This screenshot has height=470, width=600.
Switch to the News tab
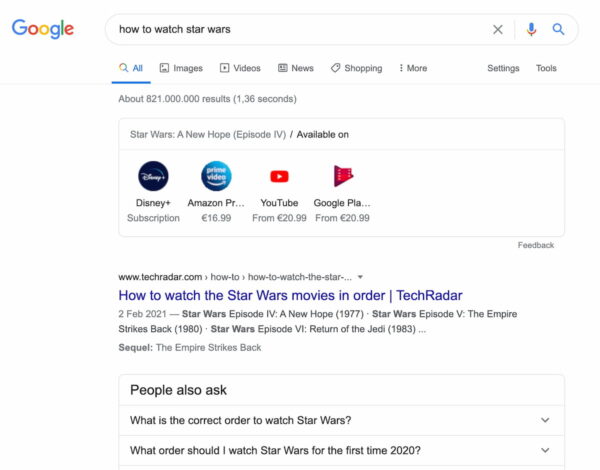pyautogui.click(x=296, y=68)
